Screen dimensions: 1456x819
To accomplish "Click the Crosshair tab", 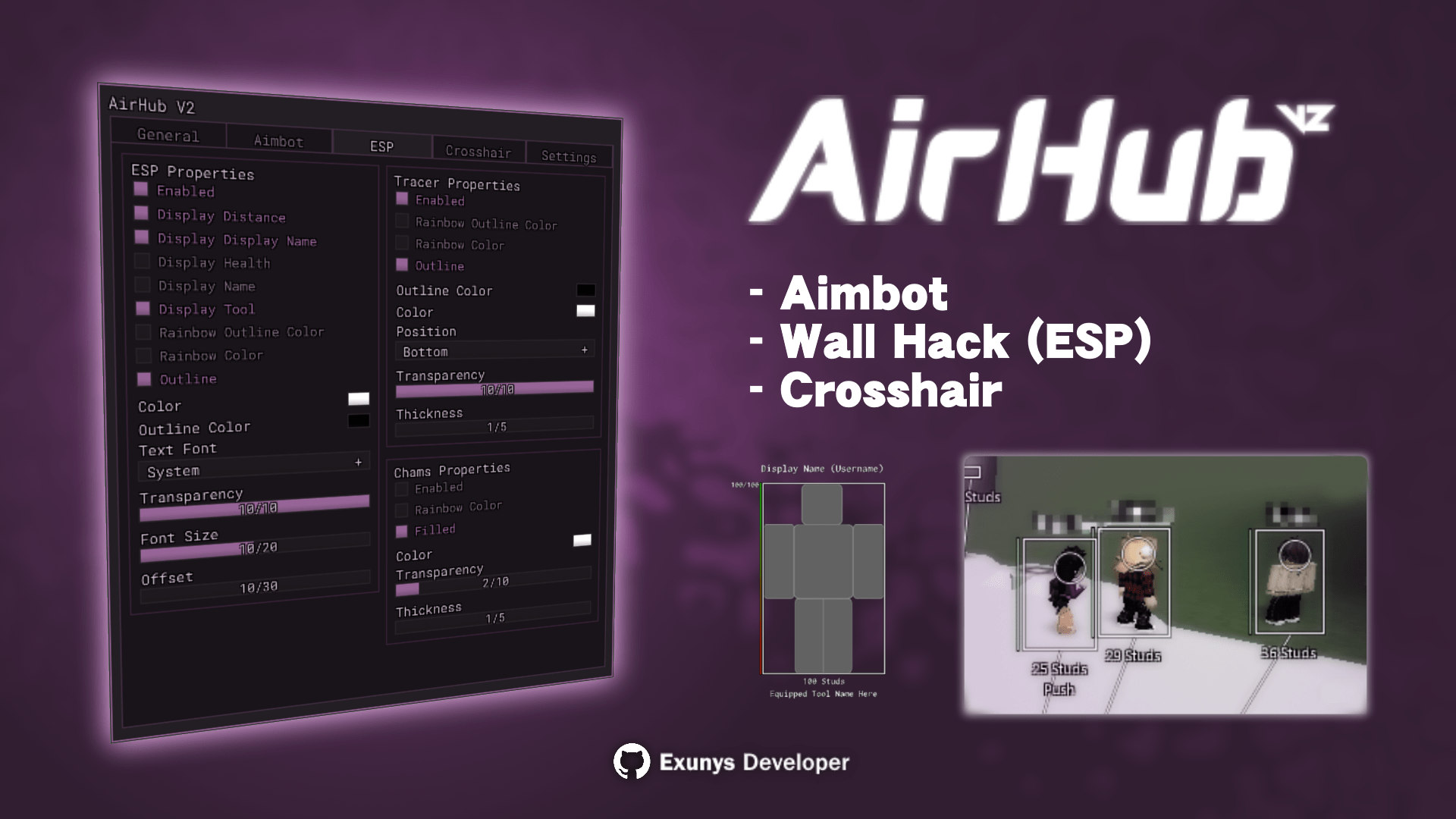I will (477, 151).
